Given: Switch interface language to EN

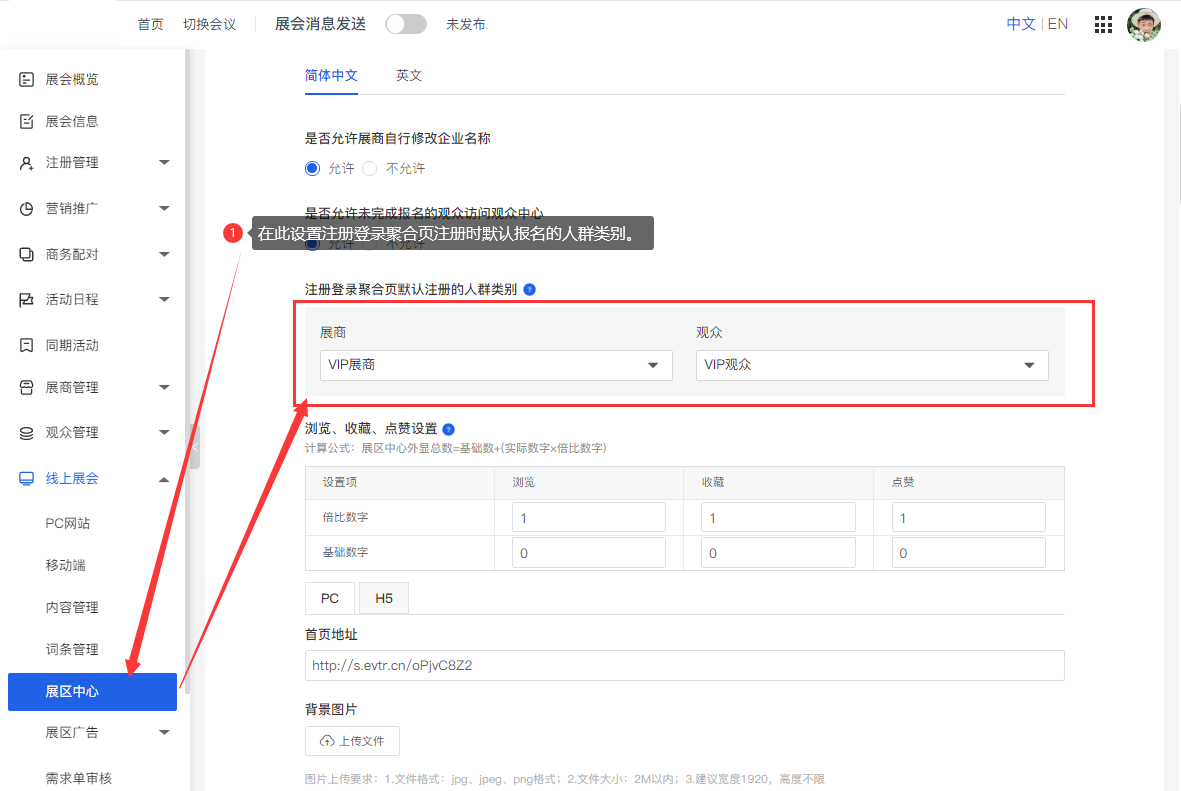Looking at the screenshot, I should coord(1057,23).
